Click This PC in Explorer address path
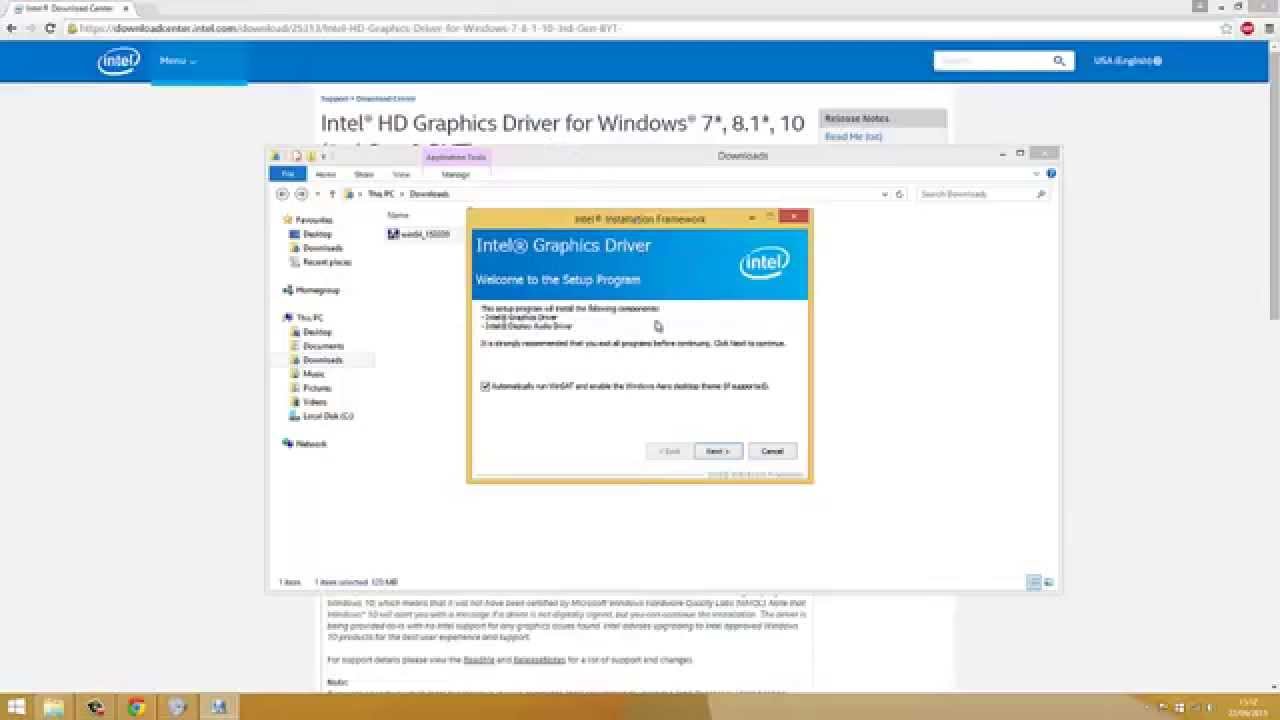This screenshot has height=720, width=1280. pos(380,194)
